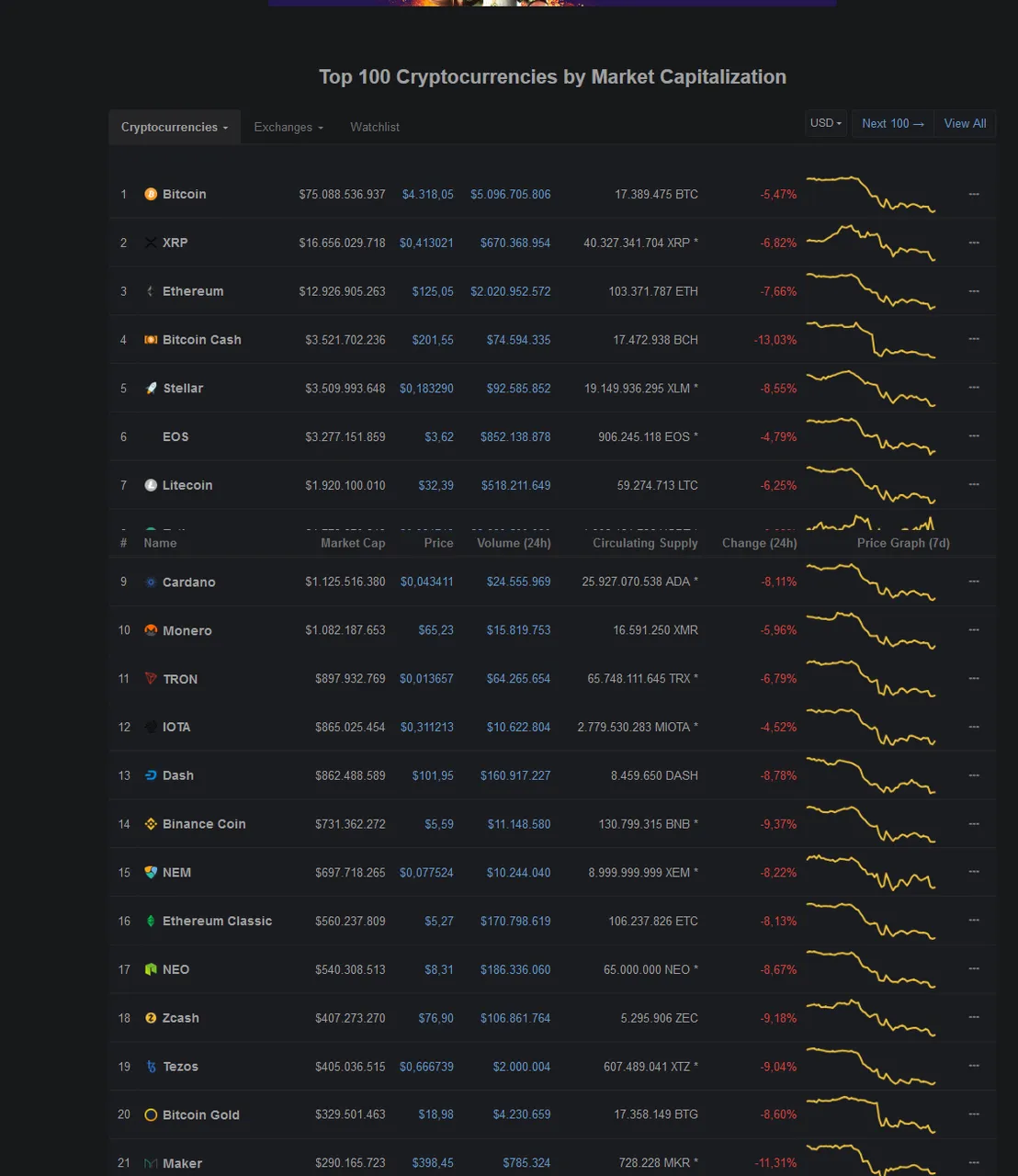Click Litecoin supply 59.274.713 LTC
1018x1176 pixels.
(x=657, y=485)
